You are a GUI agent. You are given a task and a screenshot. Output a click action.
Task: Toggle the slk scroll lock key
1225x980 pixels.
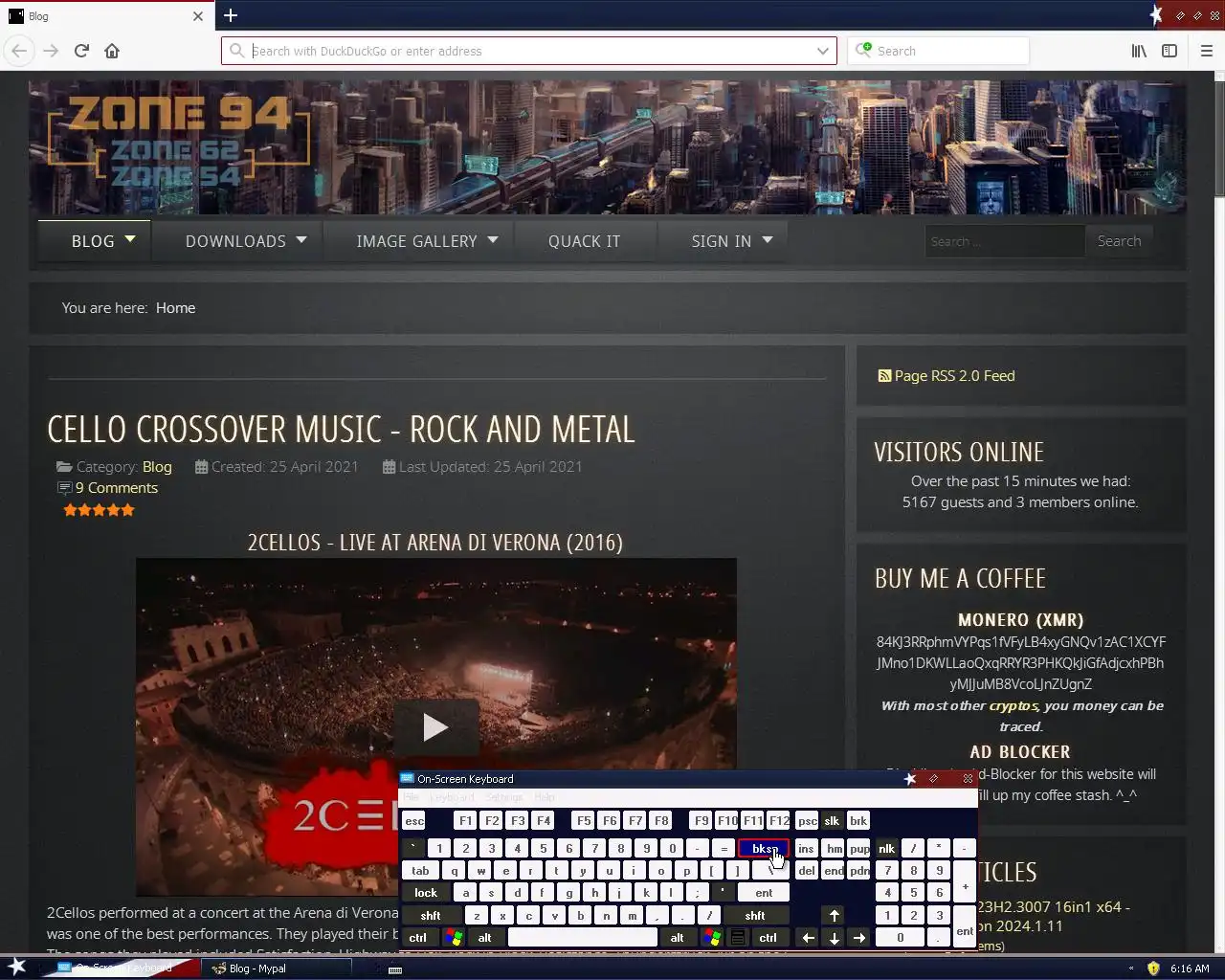coord(832,820)
